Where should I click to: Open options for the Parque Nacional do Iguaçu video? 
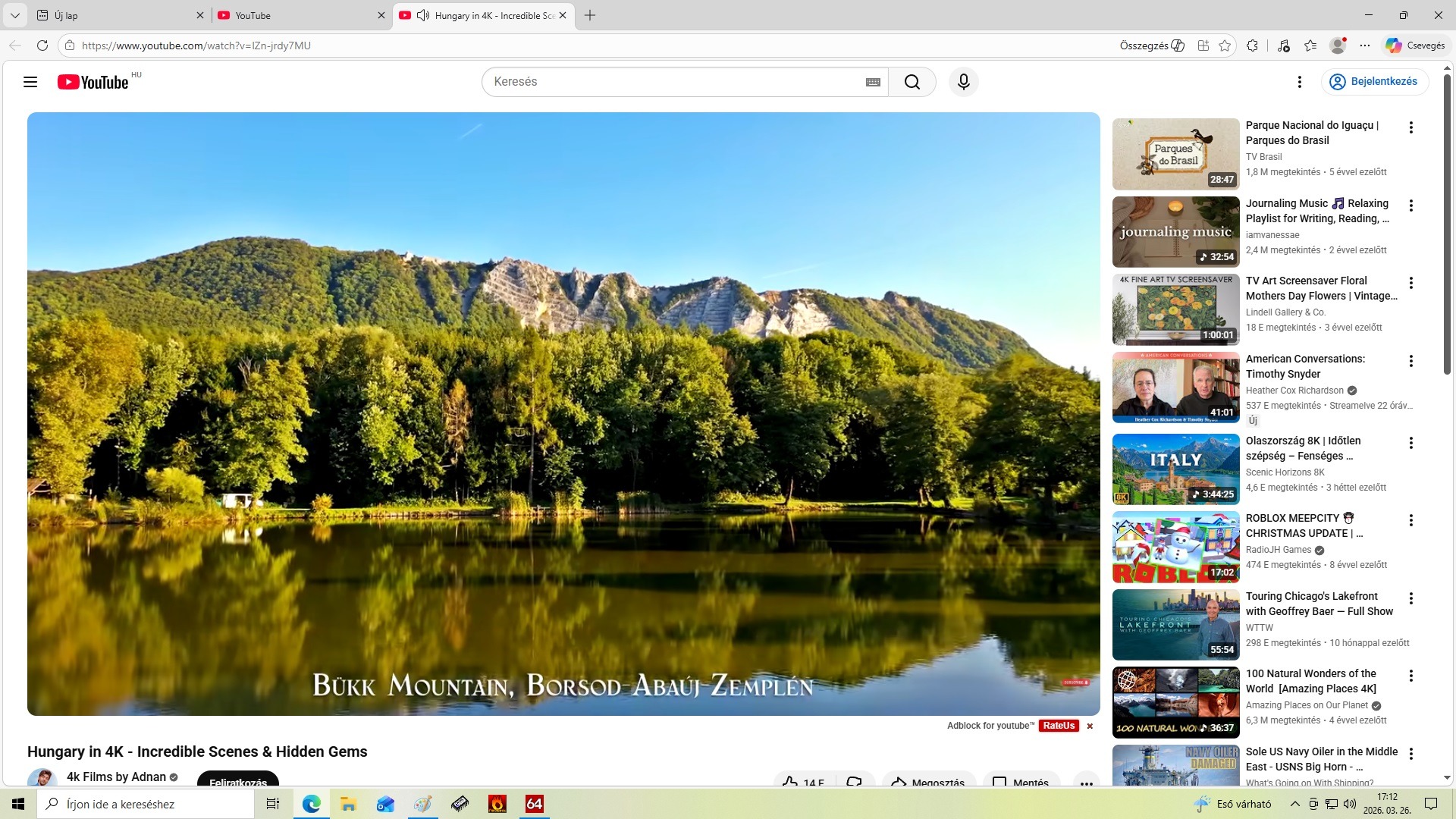coord(1410,127)
